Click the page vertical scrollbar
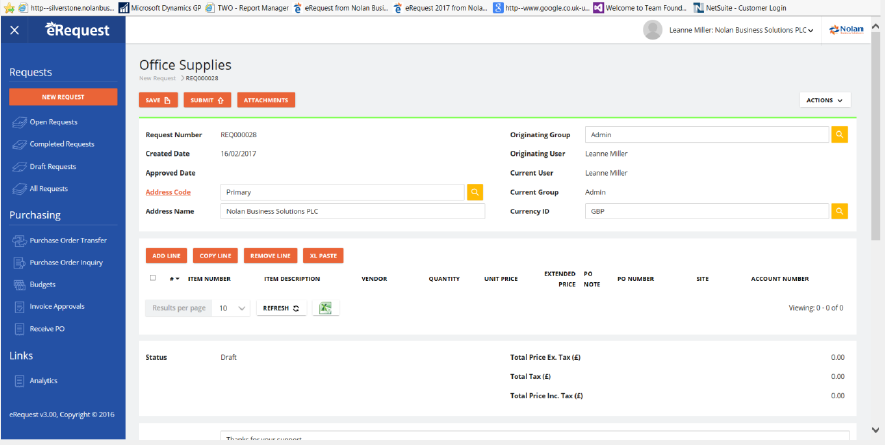Image resolution: width=886 pixels, height=447 pixels. [x=877, y=150]
